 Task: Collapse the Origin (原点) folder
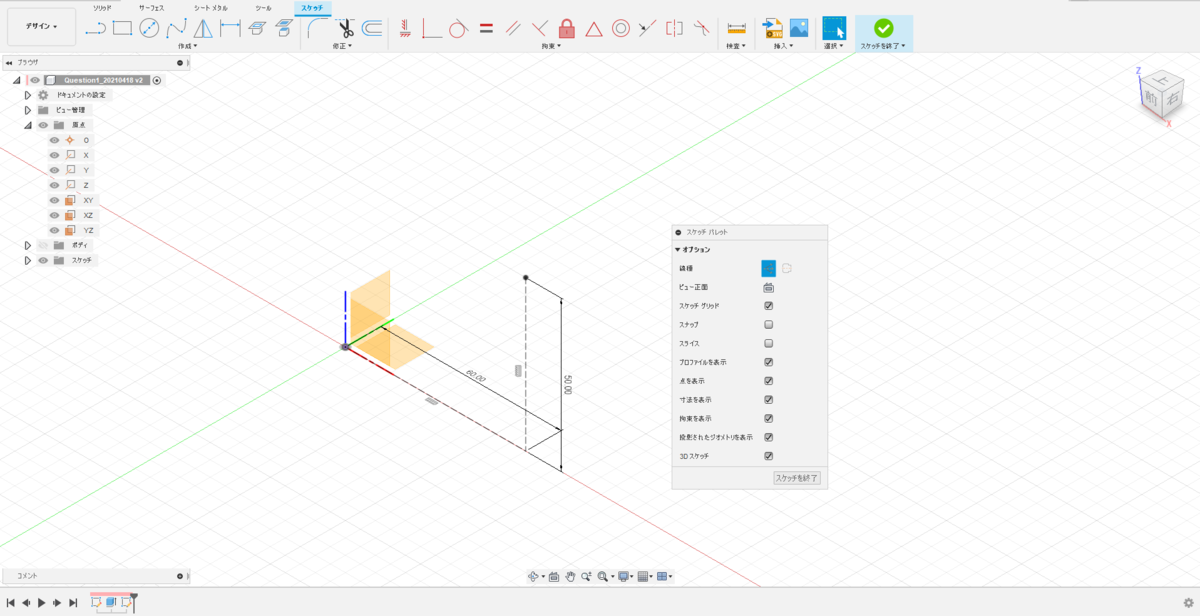[x=28, y=125]
